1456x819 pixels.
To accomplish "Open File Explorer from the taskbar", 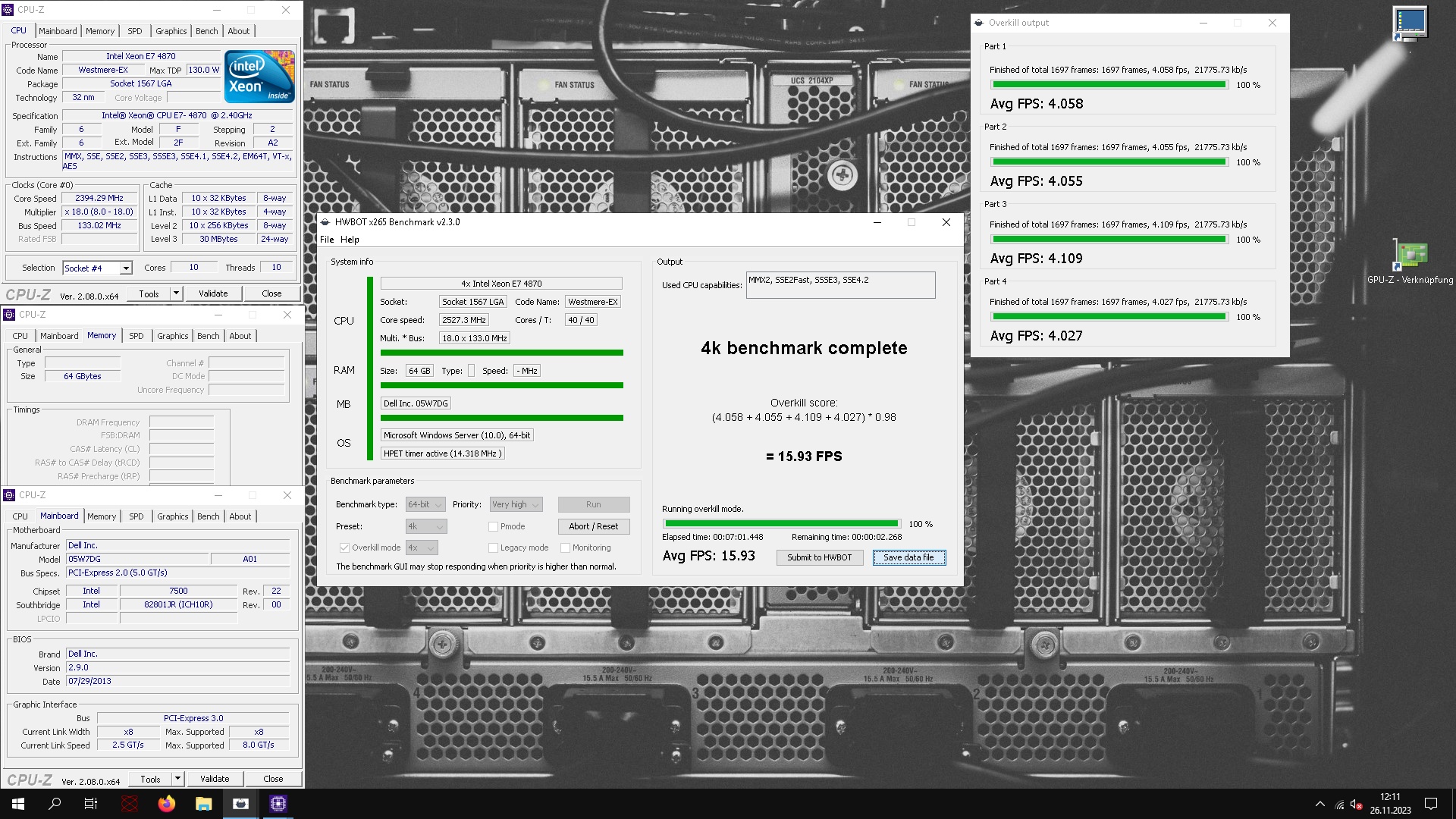I will pos(203,804).
